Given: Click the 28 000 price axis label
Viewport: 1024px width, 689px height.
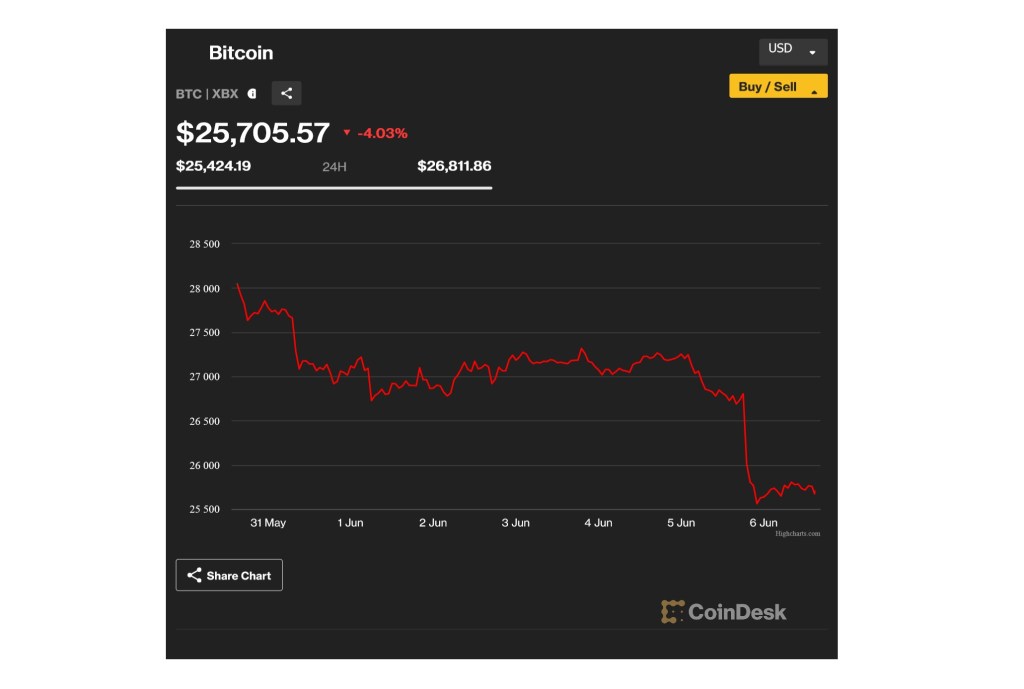Looking at the screenshot, I should [x=204, y=289].
